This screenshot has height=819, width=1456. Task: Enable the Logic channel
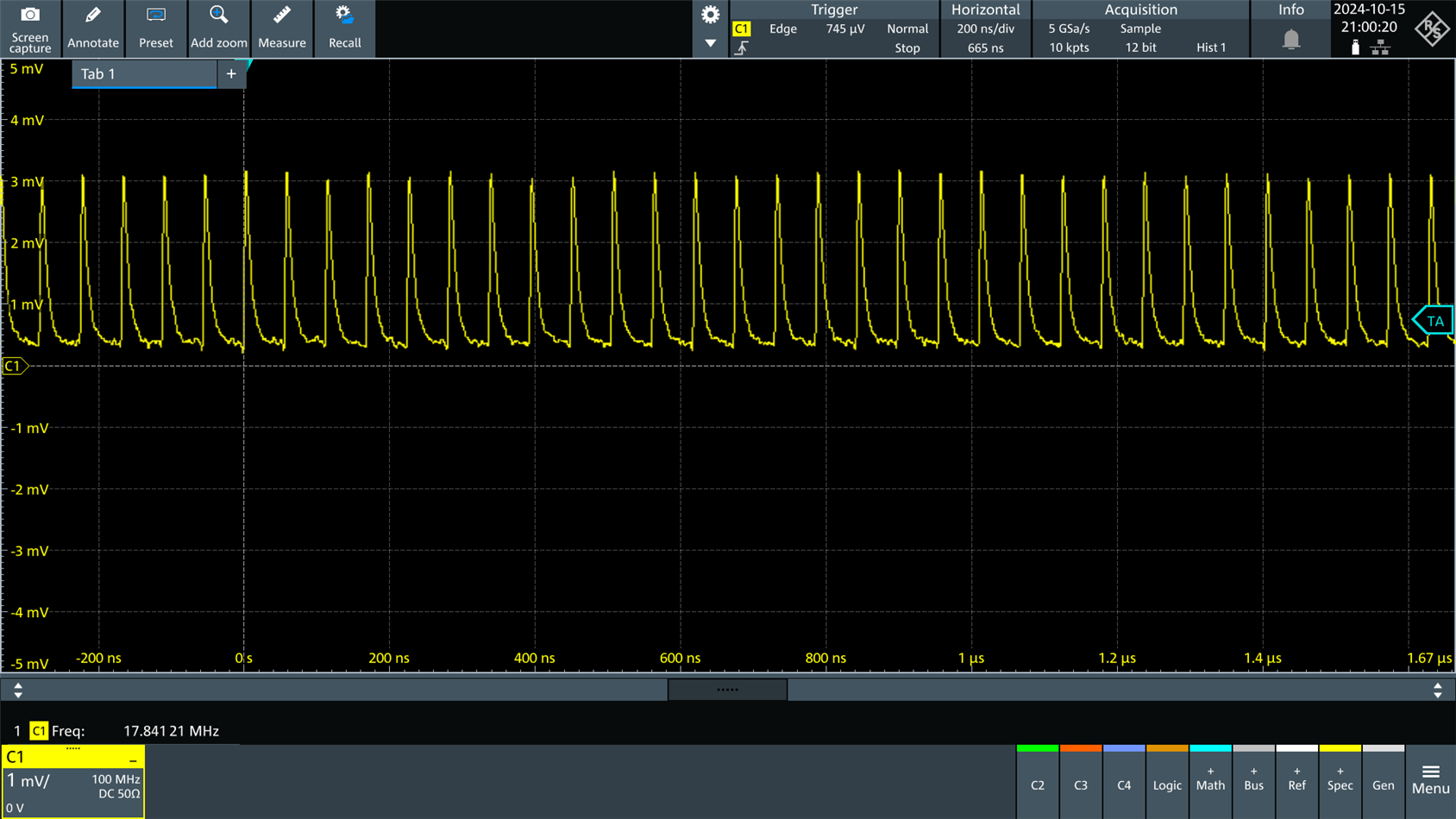point(1167,783)
